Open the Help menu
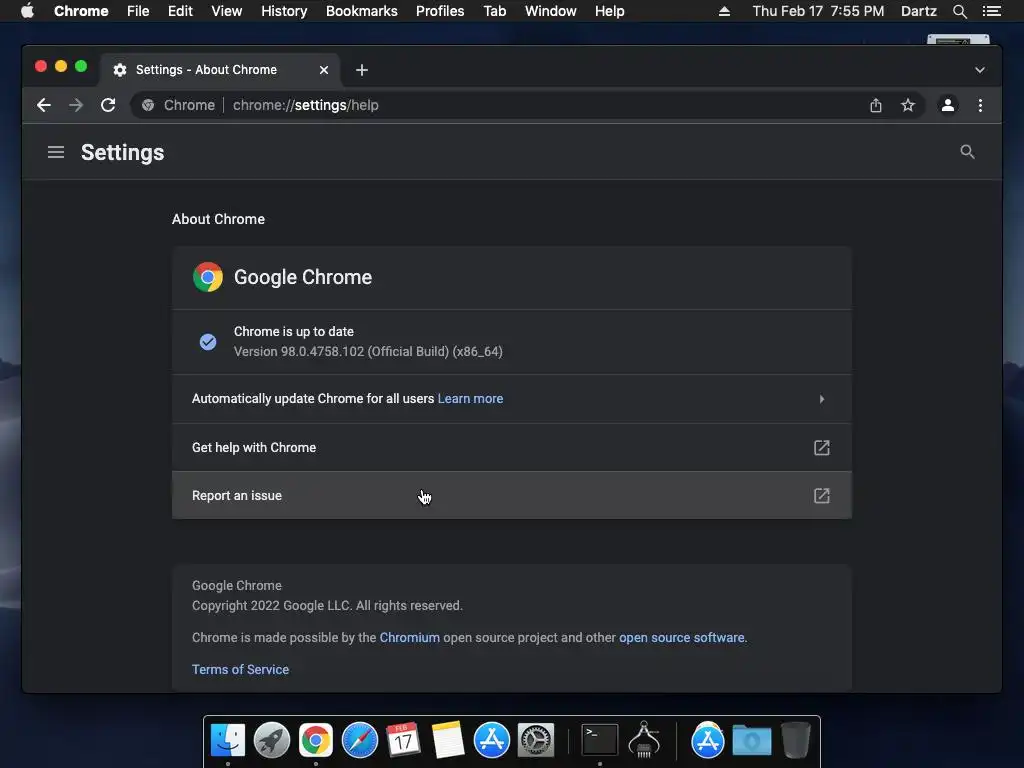1024x768 pixels. pos(609,11)
